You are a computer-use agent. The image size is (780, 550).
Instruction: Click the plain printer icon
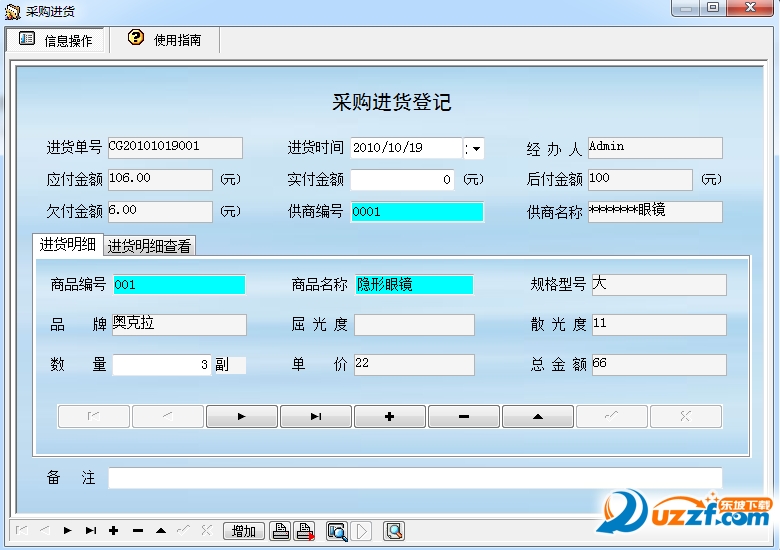(x=281, y=531)
